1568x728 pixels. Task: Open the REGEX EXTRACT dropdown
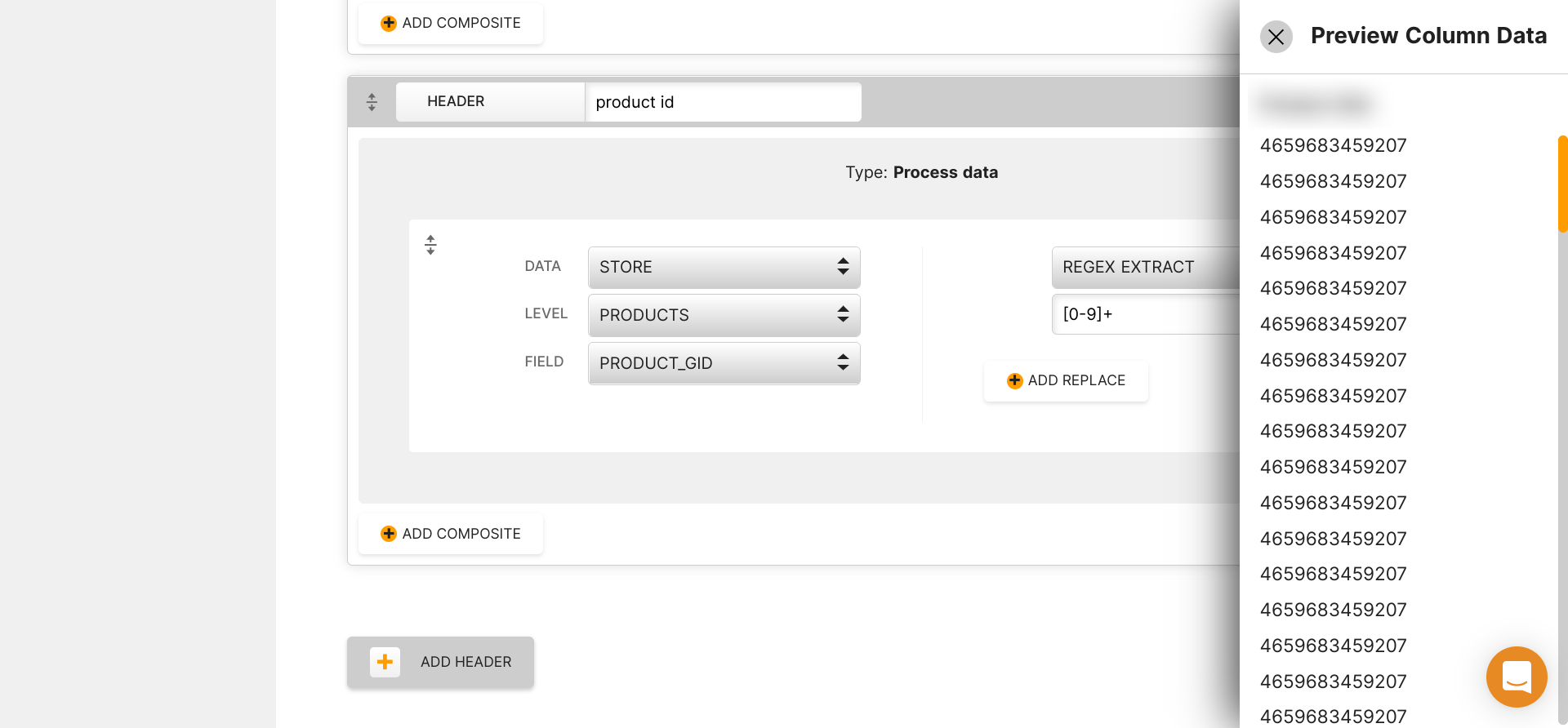pyautogui.click(x=1143, y=267)
